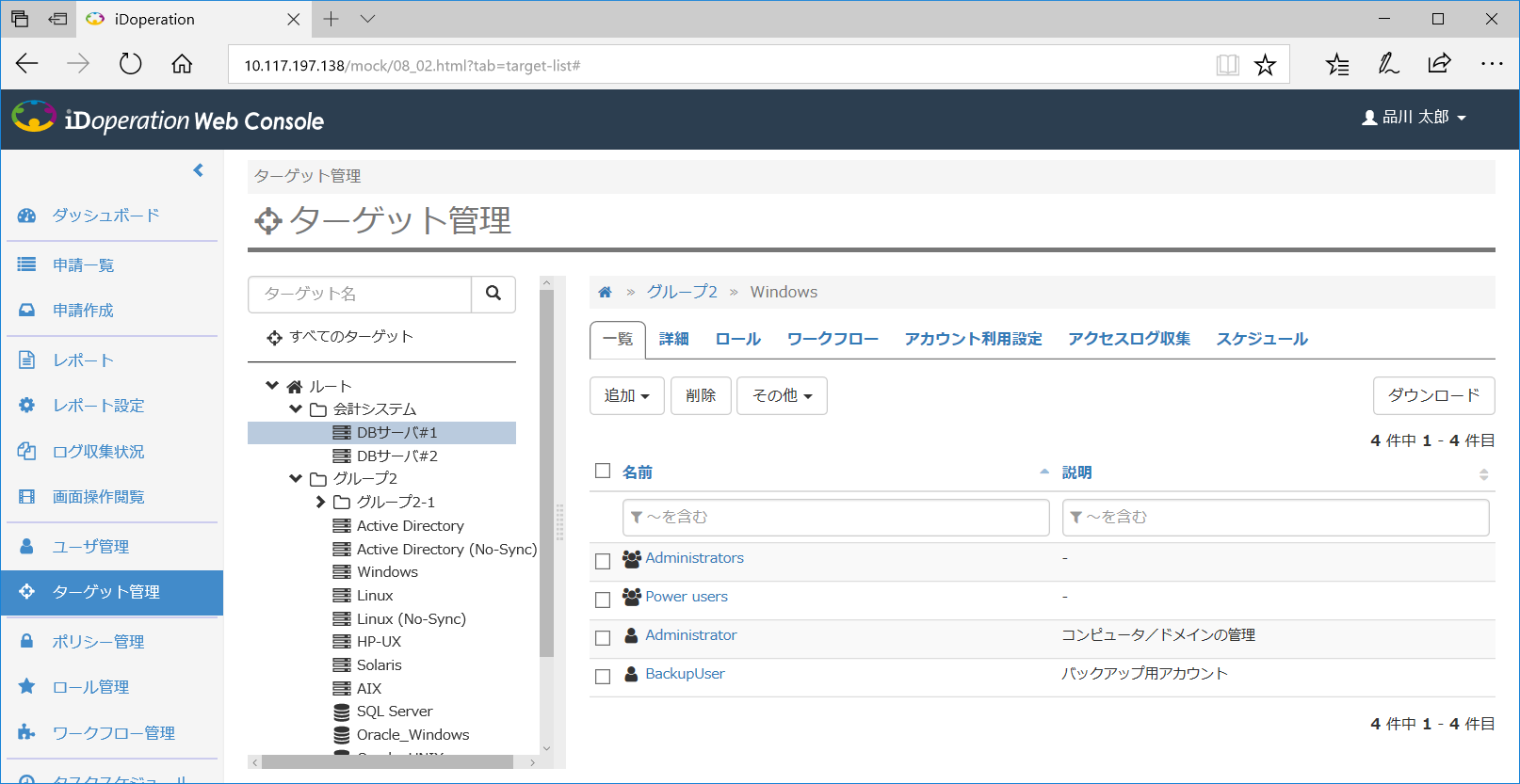Click the 説明 filter input field
Screen dimensions: 1520x784
(x=1275, y=518)
